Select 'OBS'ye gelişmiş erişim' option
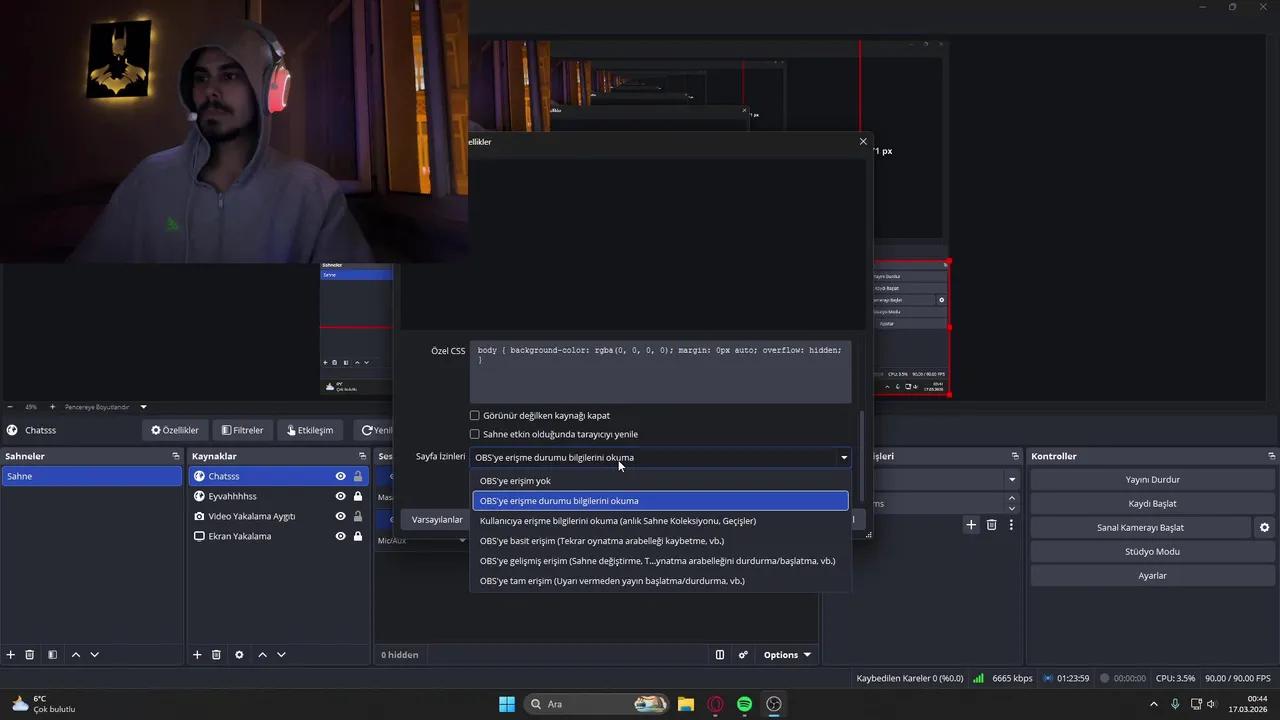Screen dimensions: 1280x720 pyautogui.click(x=660, y=561)
